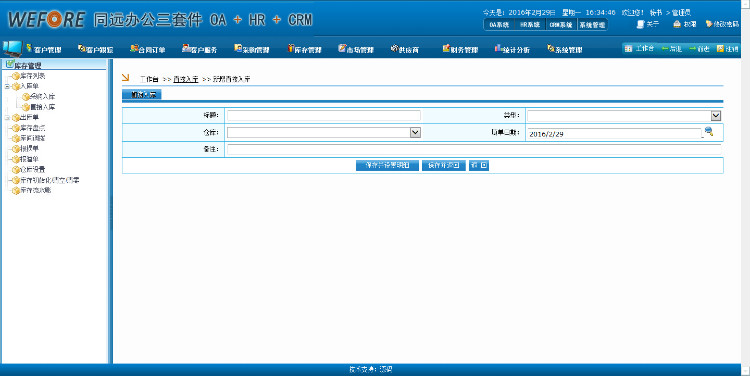Image resolution: width=750 pixels, height=376 pixels.
Task: Open the 采购管理 purchasing module
Action: click(x=252, y=49)
